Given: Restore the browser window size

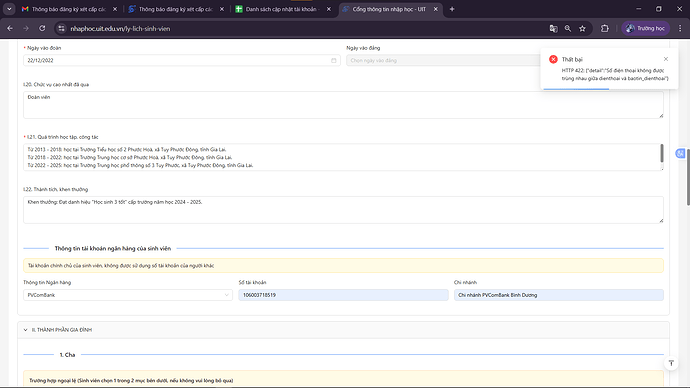Looking at the screenshot, I should click(659, 9).
